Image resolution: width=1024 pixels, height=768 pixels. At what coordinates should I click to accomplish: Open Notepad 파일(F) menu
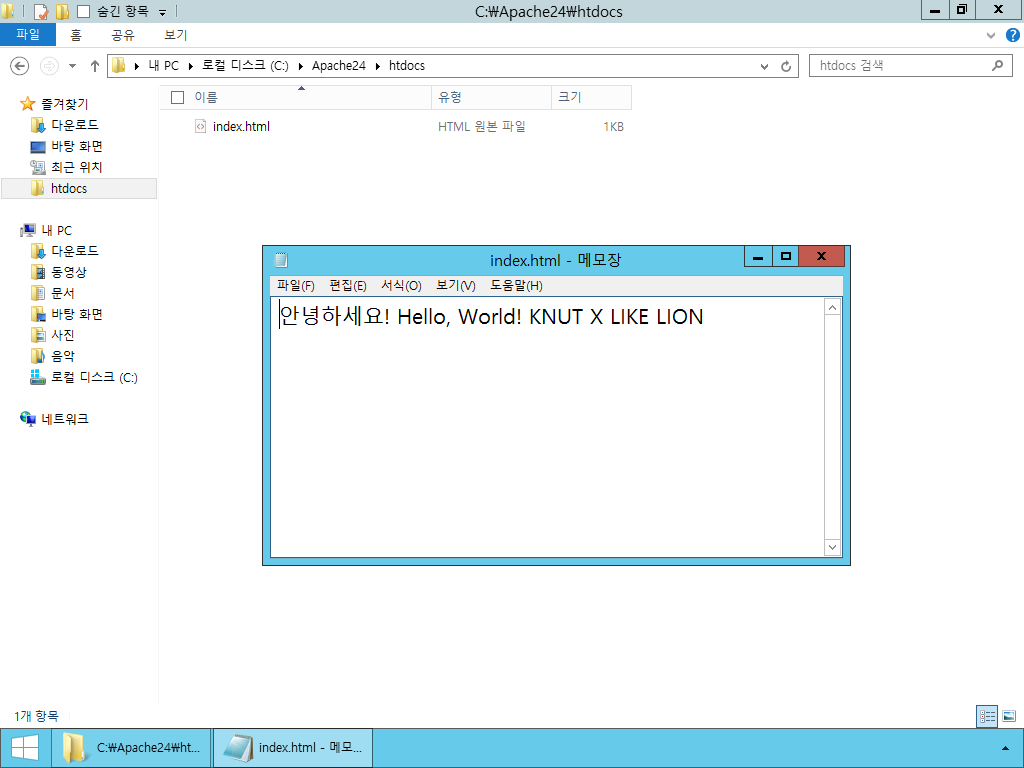pyautogui.click(x=295, y=286)
